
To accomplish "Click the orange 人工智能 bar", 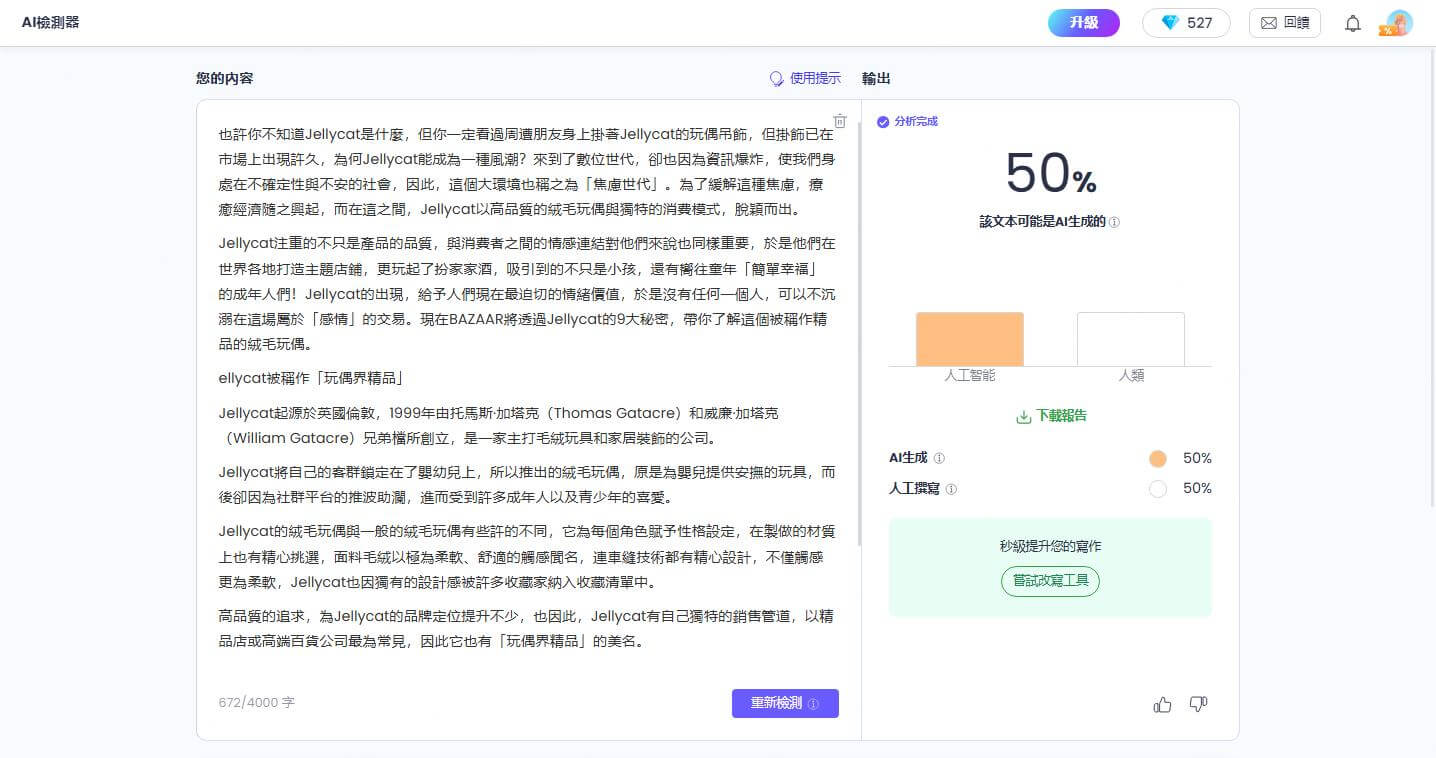I will [970, 339].
